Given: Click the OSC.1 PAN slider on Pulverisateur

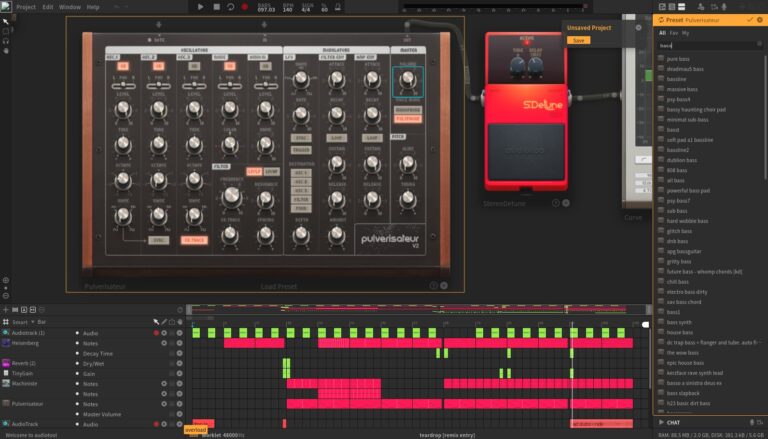Looking at the screenshot, I should pos(123,86).
